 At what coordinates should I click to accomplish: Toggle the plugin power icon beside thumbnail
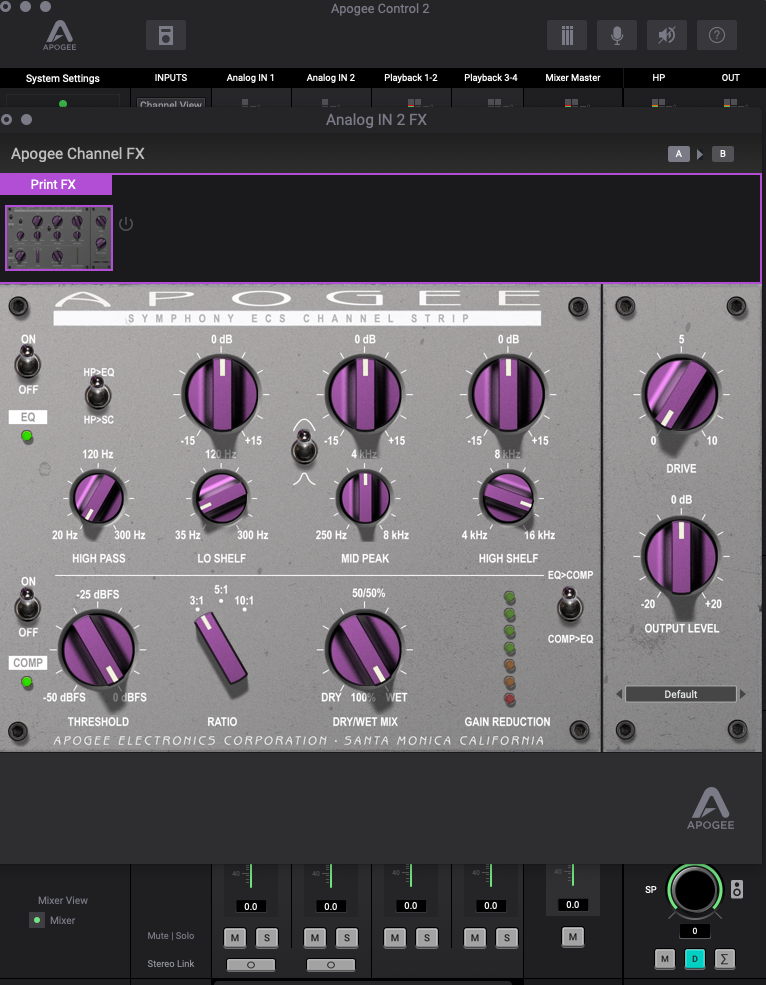point(126,224)
